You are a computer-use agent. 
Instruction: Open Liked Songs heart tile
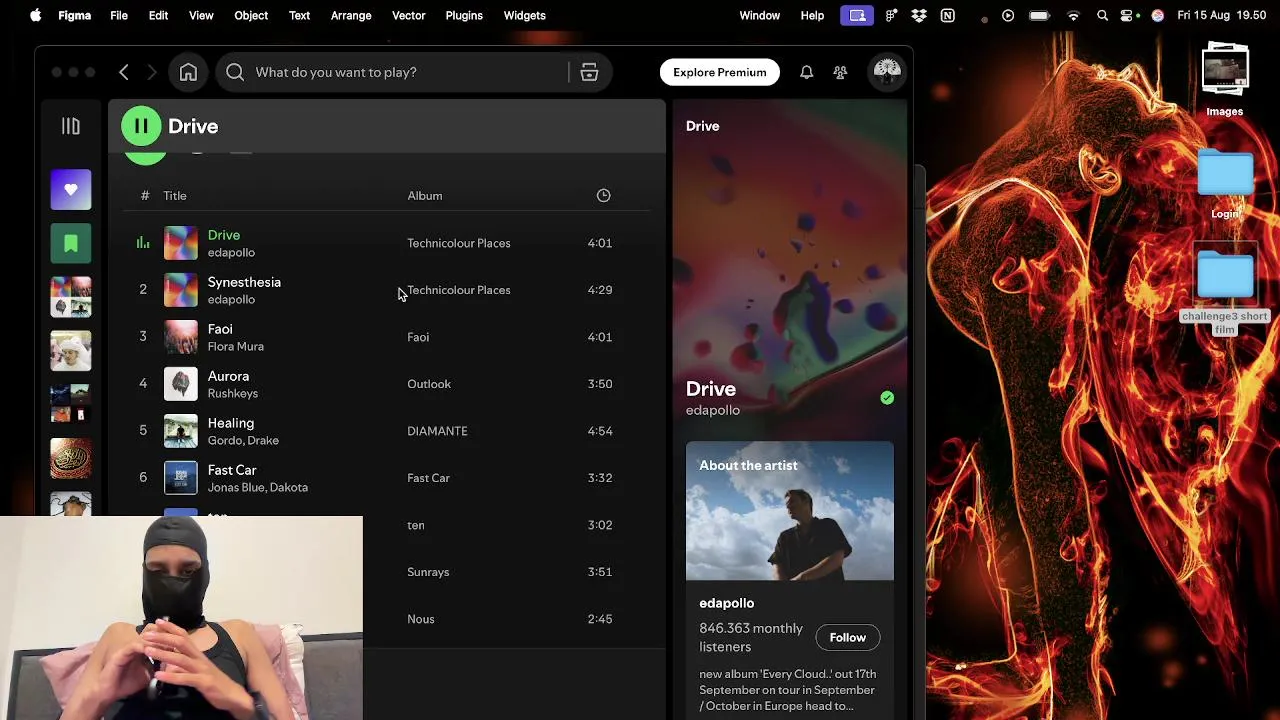point(71,189)
